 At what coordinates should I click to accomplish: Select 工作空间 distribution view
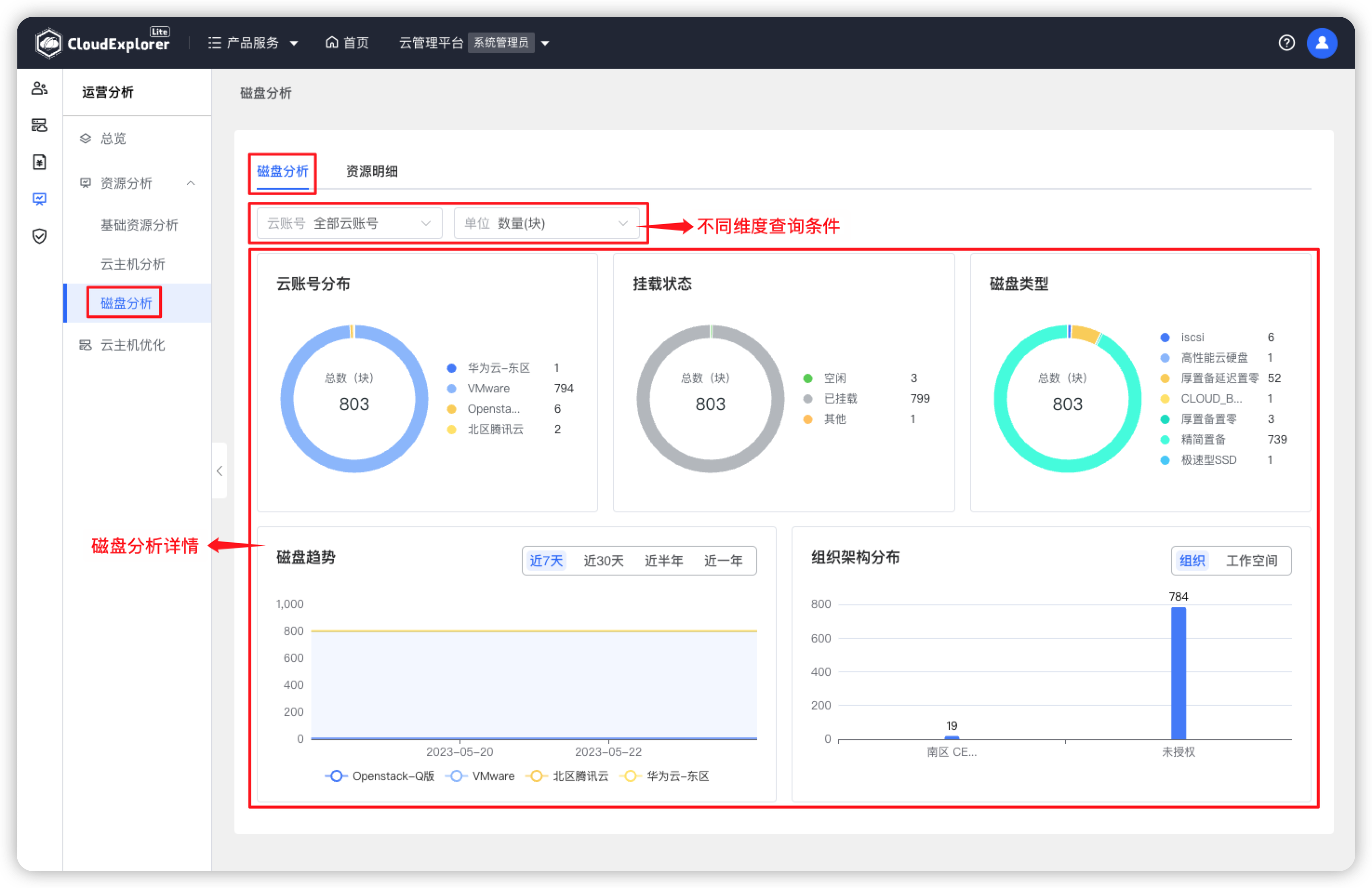1251,561
